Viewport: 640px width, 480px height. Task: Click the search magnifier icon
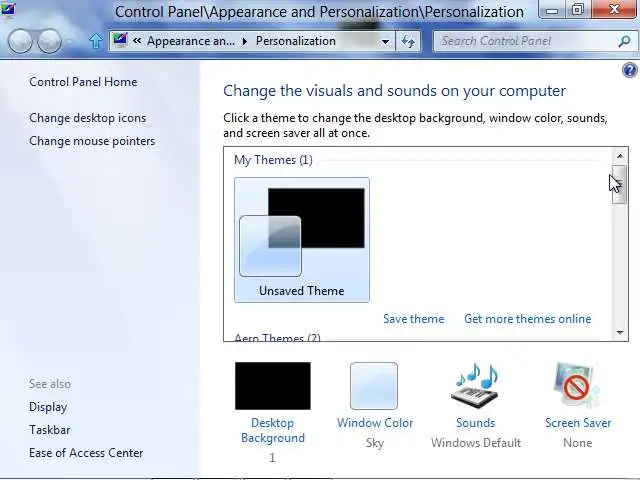click(624, 41)
